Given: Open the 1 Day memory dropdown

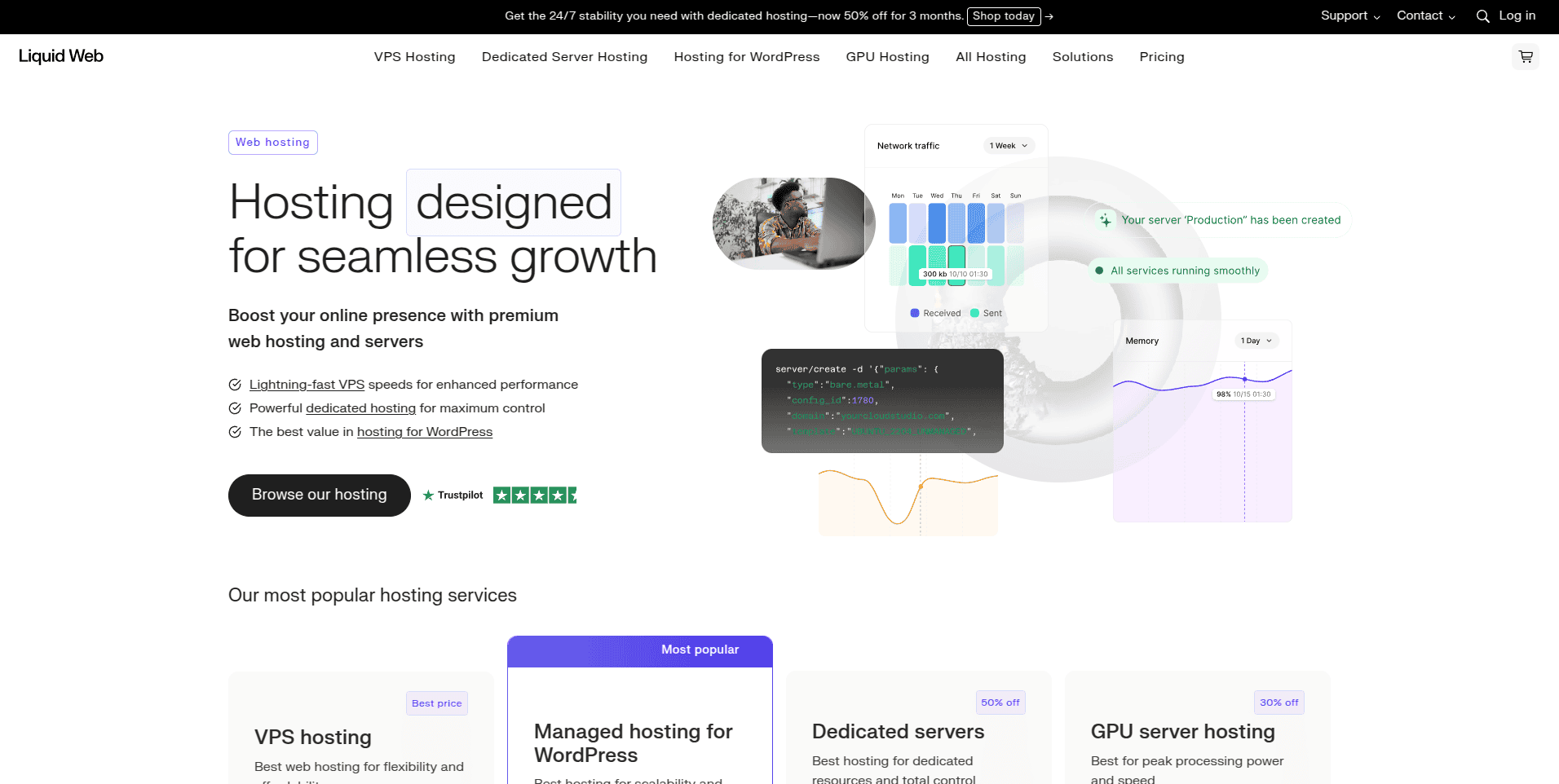Looking at the screenshot, I should tap(1256, 341).
